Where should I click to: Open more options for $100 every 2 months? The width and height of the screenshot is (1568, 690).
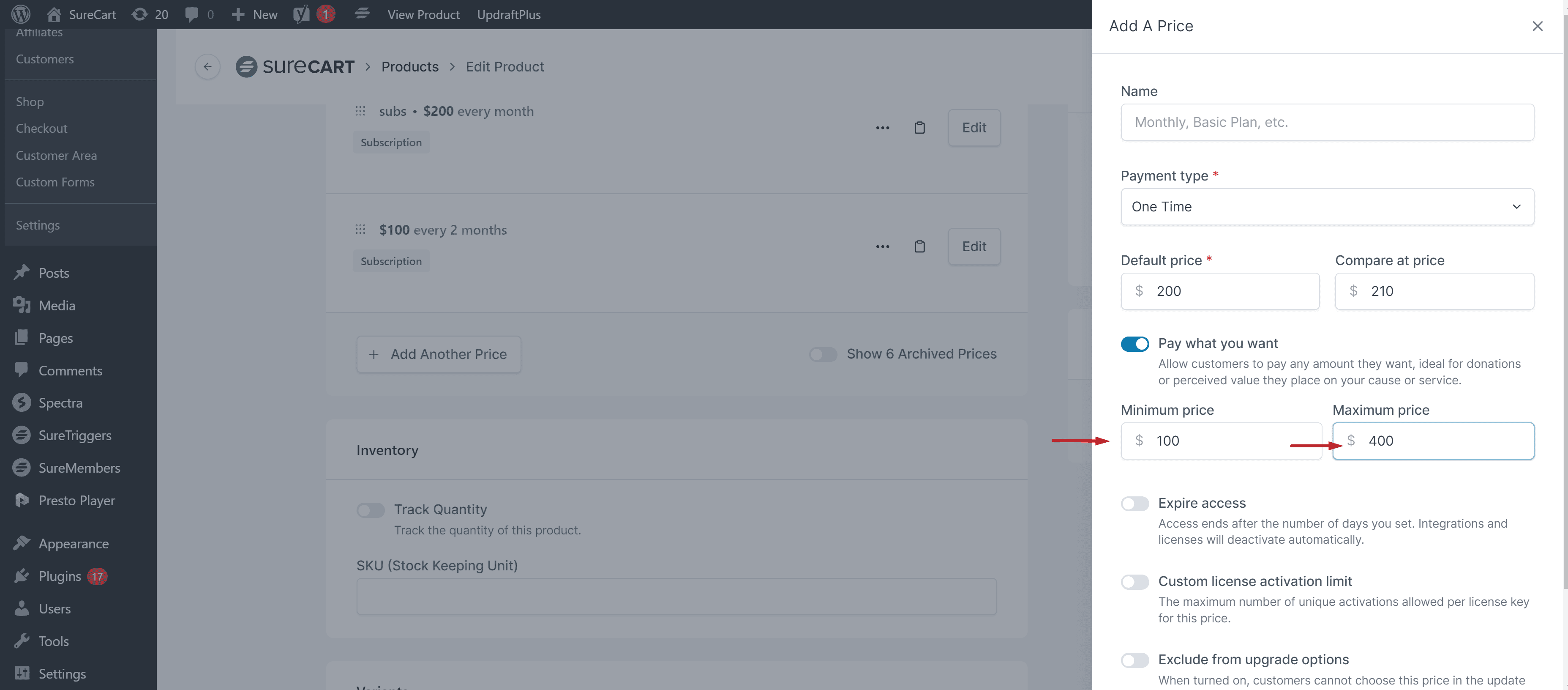tap(883, 246)
